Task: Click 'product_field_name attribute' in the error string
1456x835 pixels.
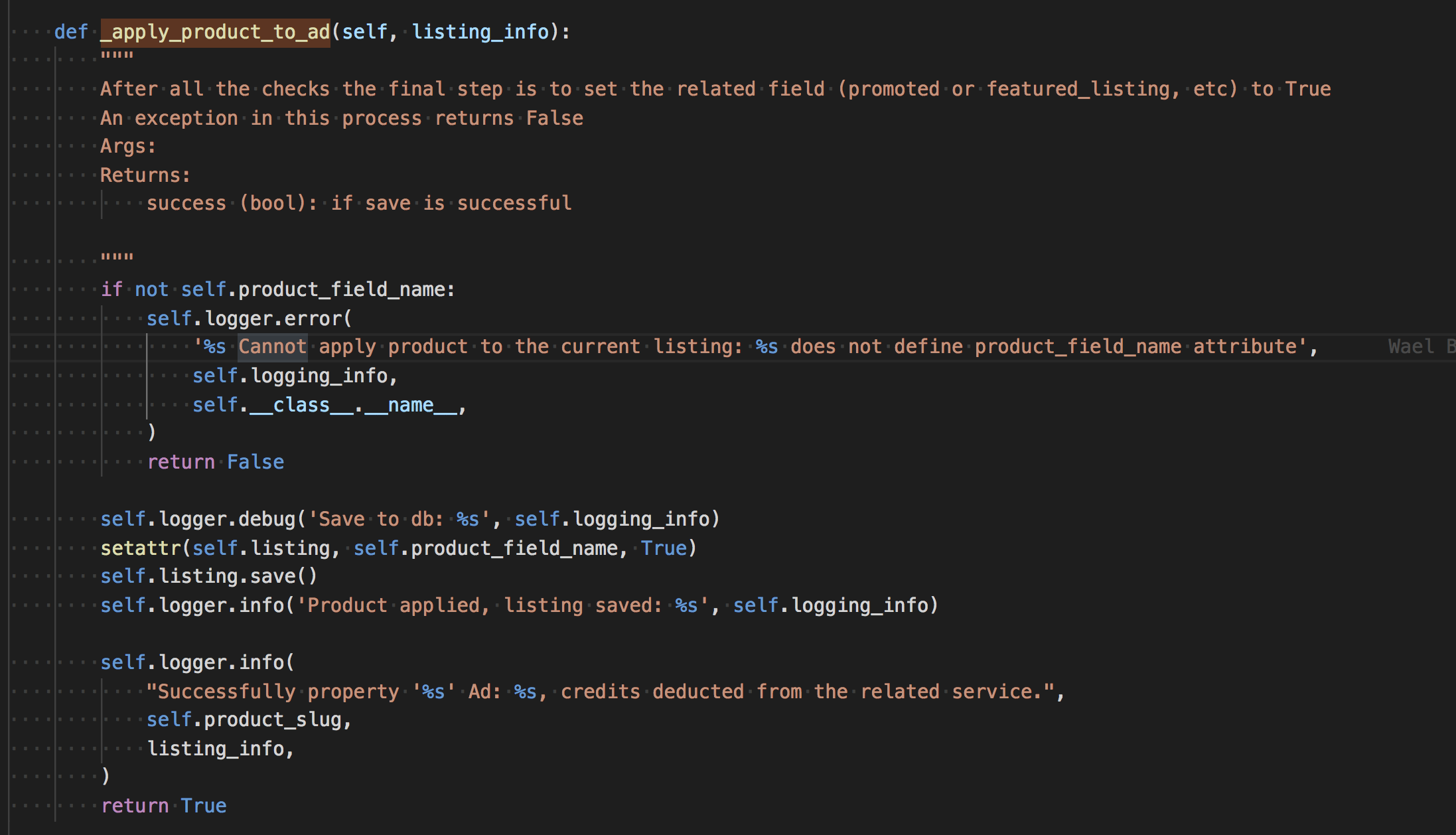Action: (1135, 346)
